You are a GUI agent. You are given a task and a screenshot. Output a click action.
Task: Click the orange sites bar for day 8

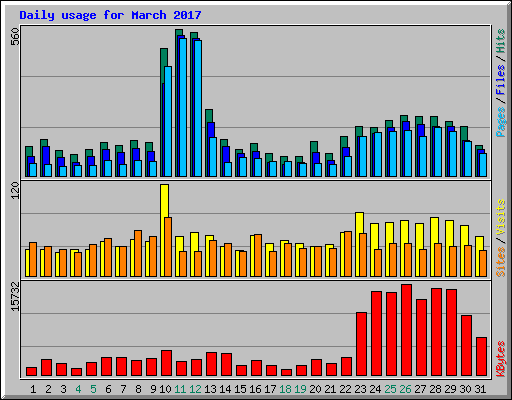pos(138,253)
